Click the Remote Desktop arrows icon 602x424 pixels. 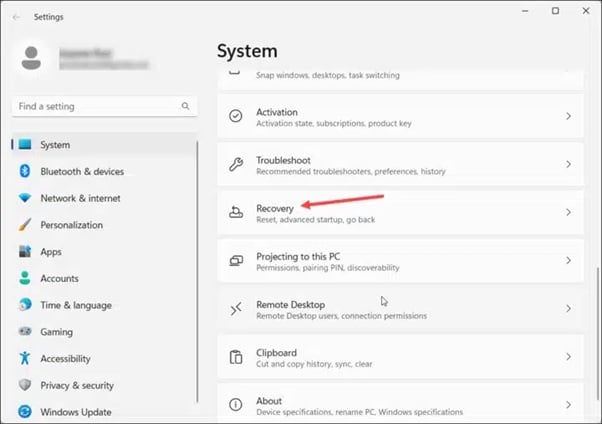(236, 308)
